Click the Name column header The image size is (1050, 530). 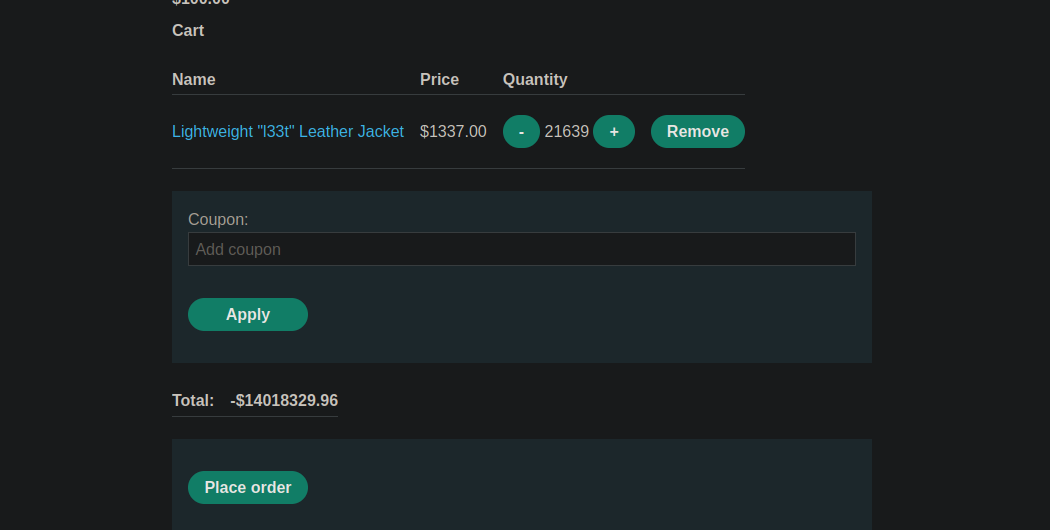click(194, 79)
